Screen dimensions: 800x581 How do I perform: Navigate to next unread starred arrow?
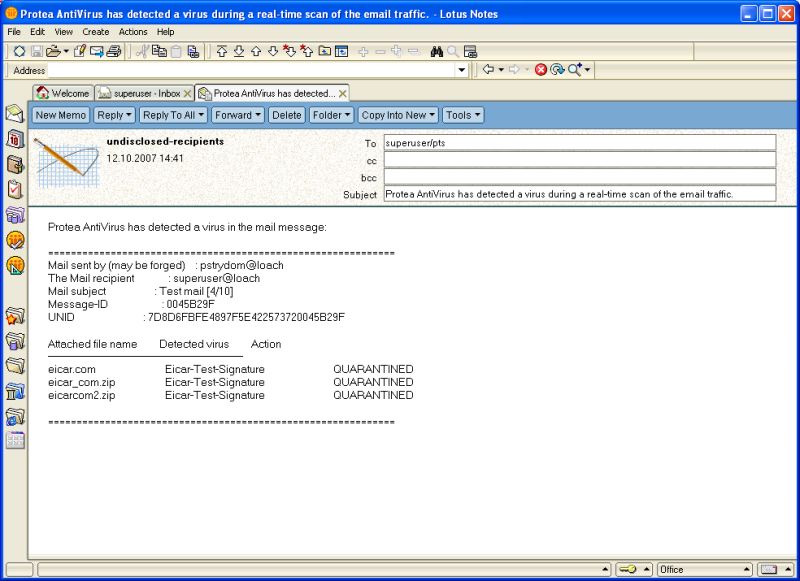click(x=290, y=51)
